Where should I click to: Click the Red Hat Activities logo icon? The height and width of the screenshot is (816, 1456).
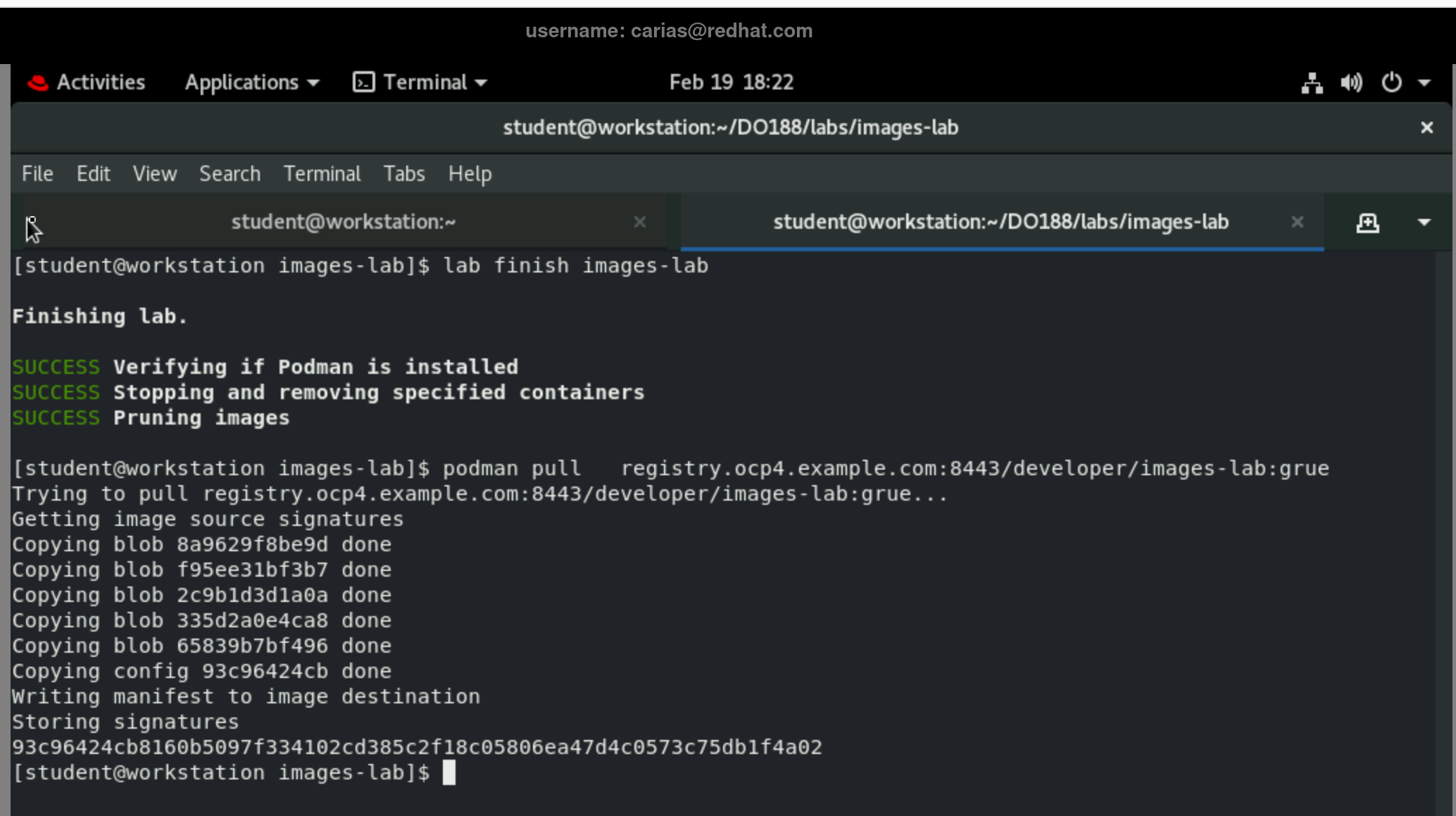[x=37, y=83]
